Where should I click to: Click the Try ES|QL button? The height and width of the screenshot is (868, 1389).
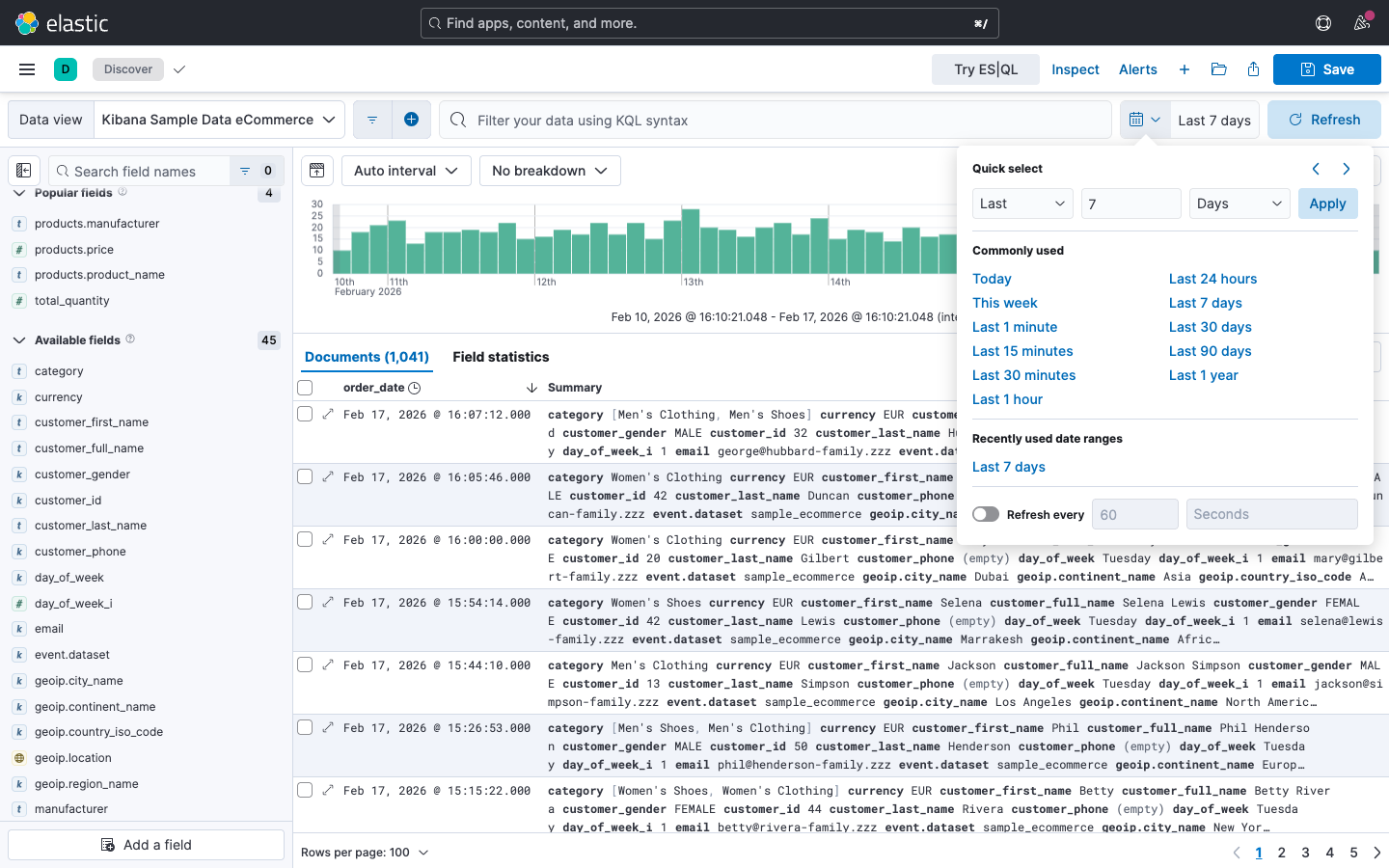[x=985, y=69]
